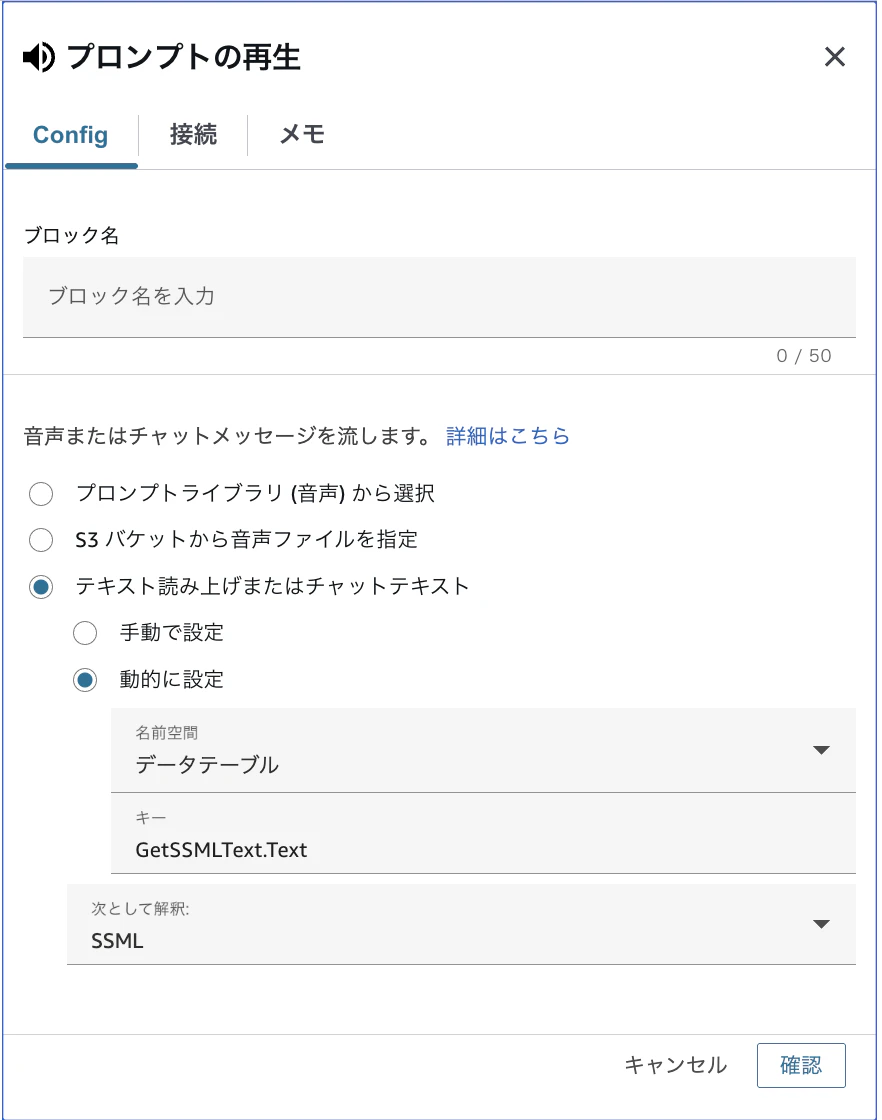Select プロンプトライブラリ (音声) から選択 radio button
The width and height of the screenshot is (882, 1120).
coord(41,494)
